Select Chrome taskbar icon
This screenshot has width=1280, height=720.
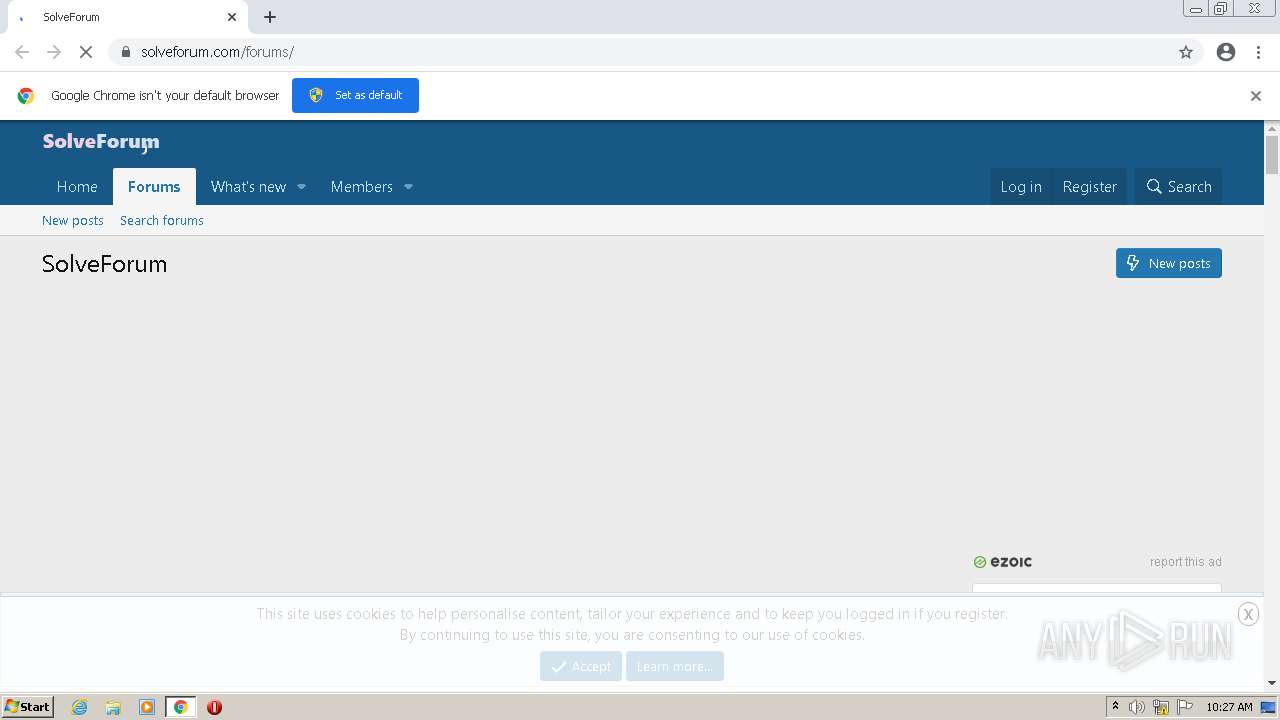(181, 707)
